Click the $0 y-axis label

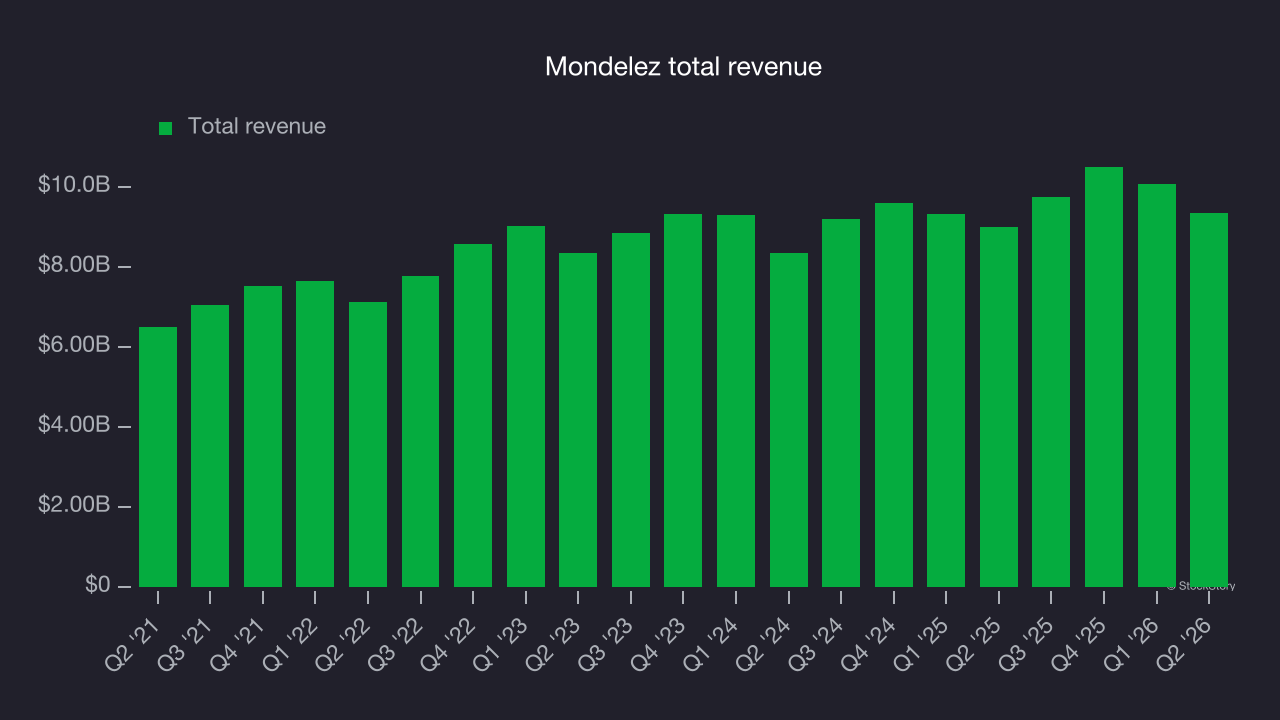click(x=98, y=585)
